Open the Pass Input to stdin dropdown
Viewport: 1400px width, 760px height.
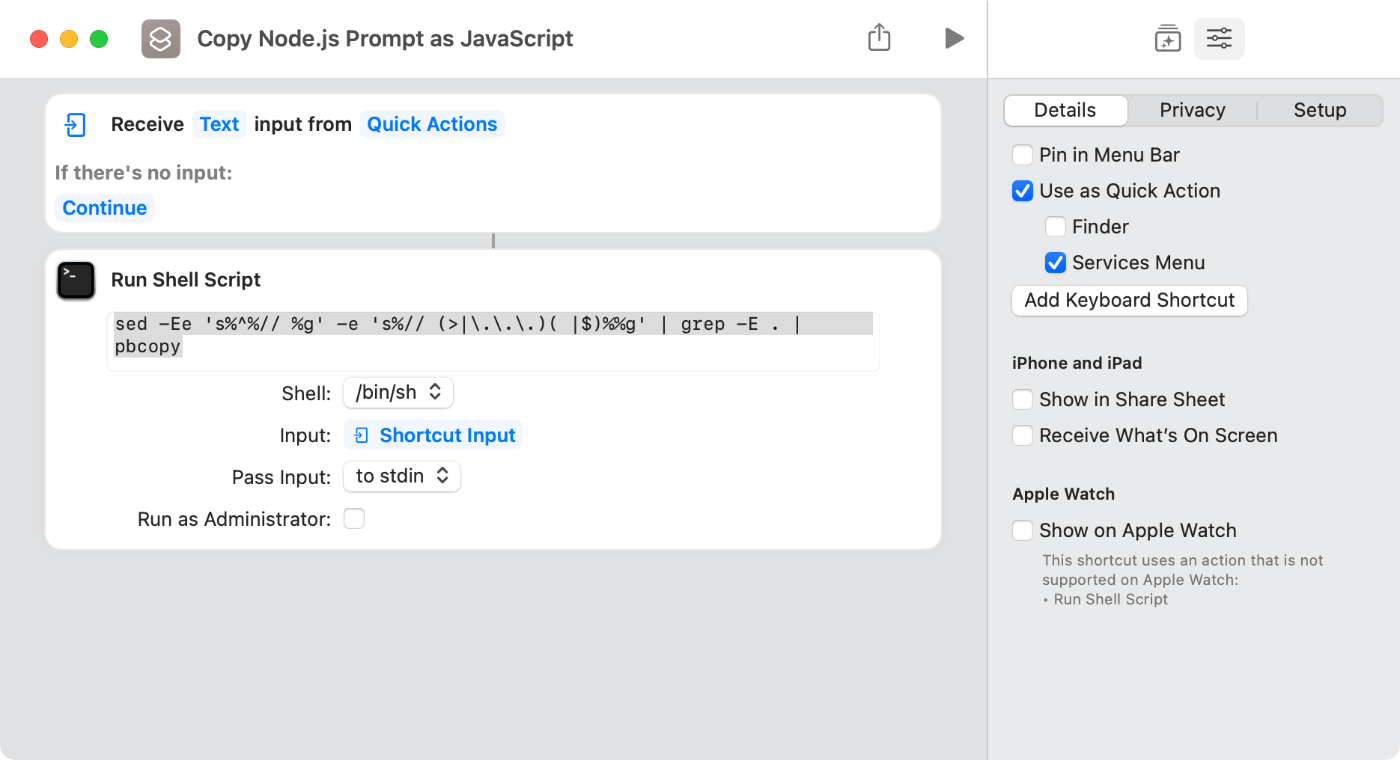point(402,477)
